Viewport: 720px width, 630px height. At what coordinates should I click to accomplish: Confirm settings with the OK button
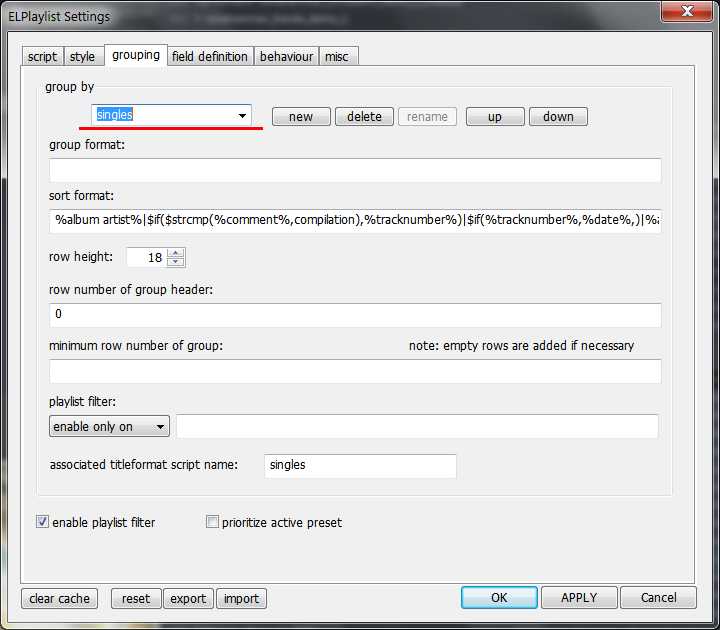pos(499,597)
